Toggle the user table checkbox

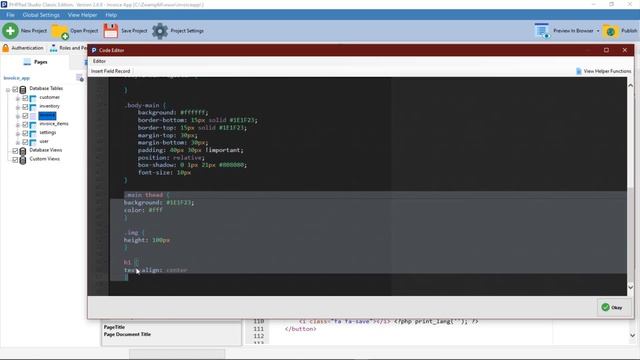[x=25, y=142]
